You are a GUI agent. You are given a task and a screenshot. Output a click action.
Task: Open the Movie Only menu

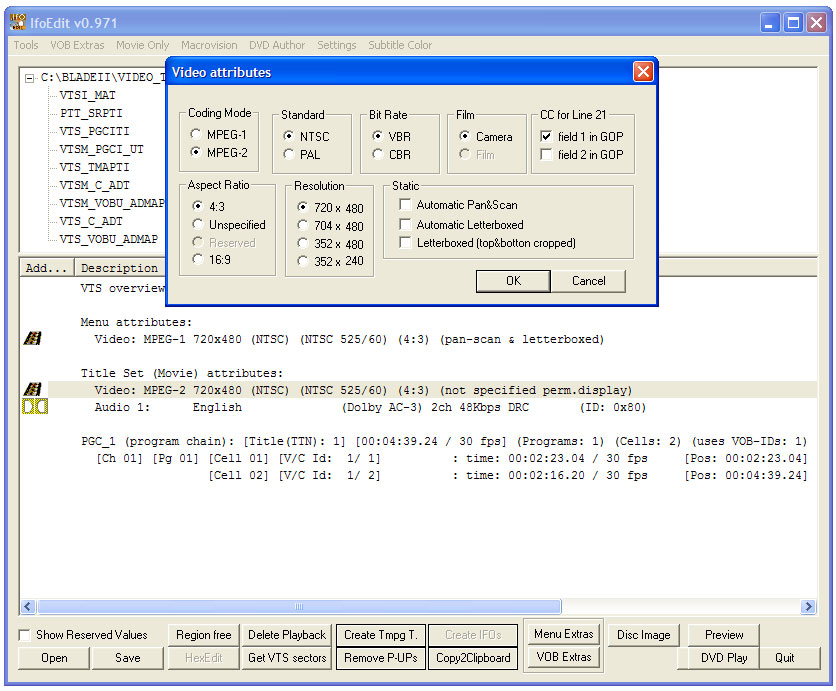coord(142,45)
